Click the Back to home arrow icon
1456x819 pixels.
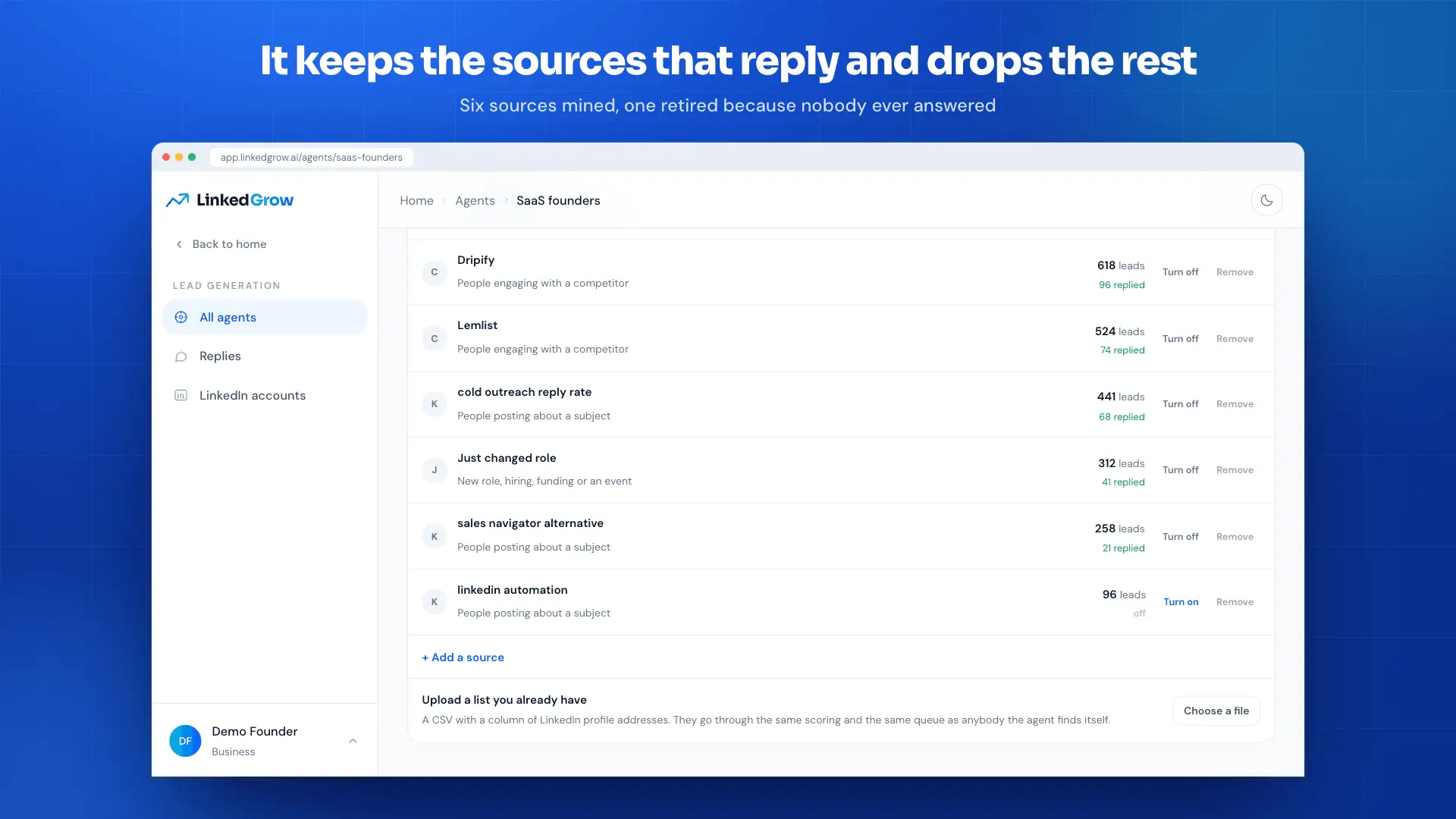click(x=179, y=244)
